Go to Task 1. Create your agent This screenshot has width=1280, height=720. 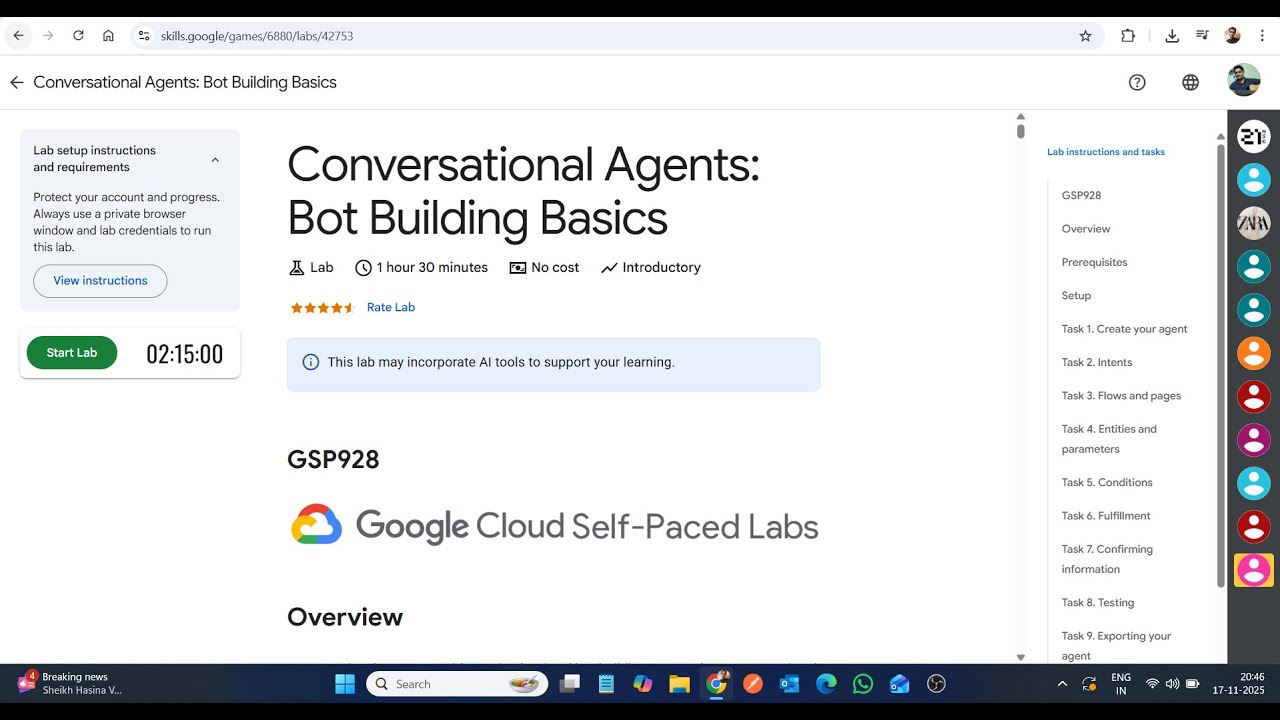(1124, 329)
